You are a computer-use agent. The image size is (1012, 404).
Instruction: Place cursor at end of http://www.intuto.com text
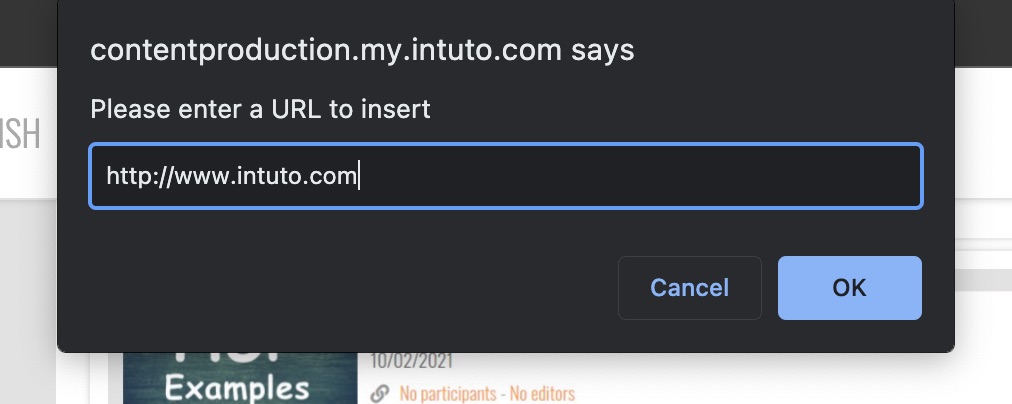tap(358, 177)
